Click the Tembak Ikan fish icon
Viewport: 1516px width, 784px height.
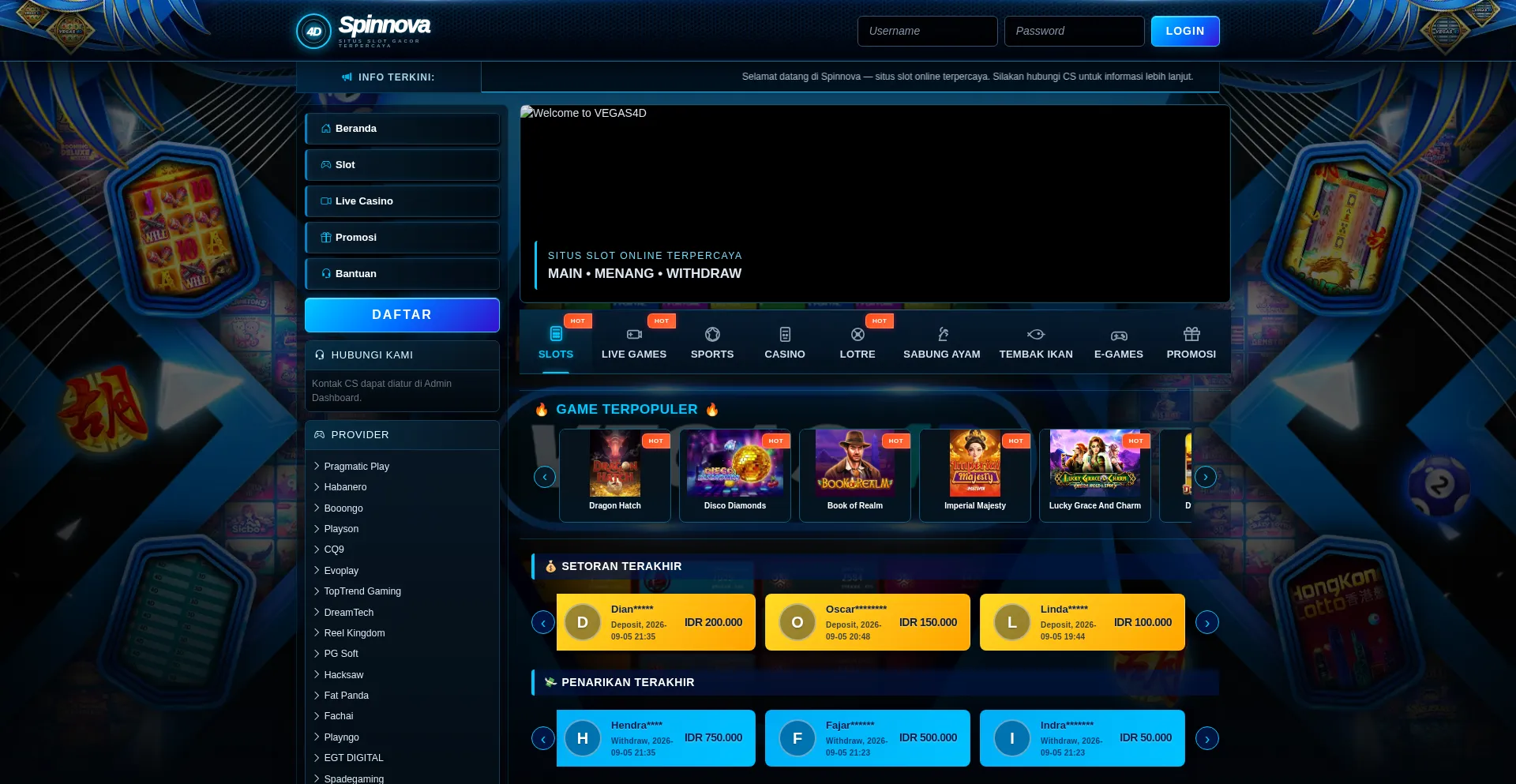tap(1036, 334)
